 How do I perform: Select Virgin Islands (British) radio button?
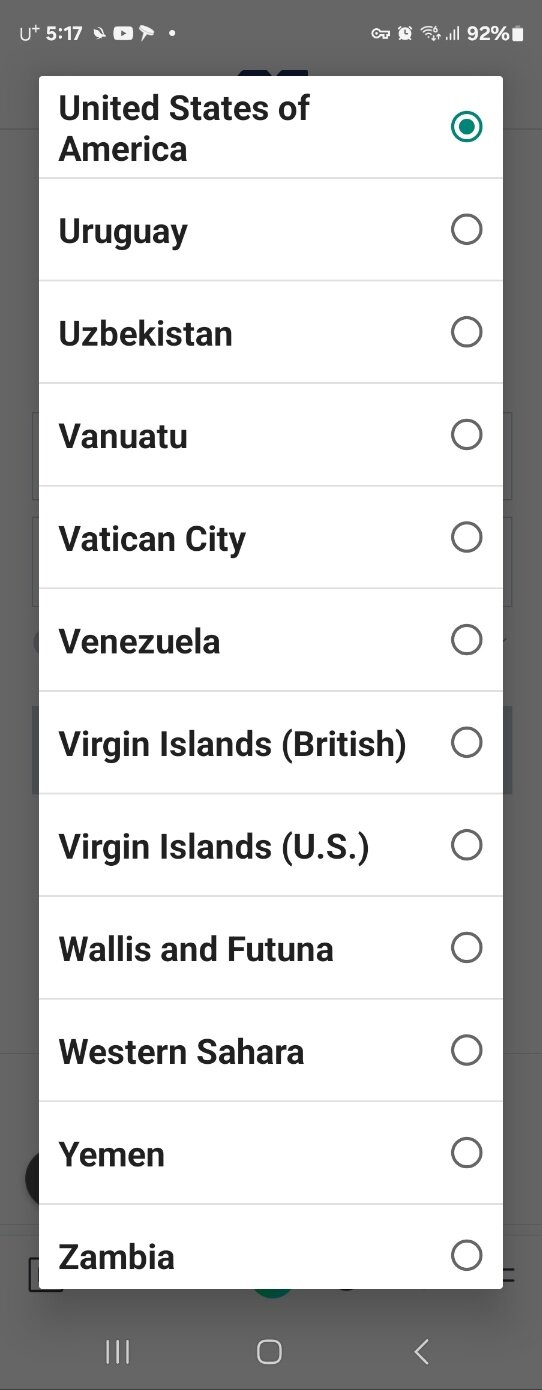click(466, 743)
